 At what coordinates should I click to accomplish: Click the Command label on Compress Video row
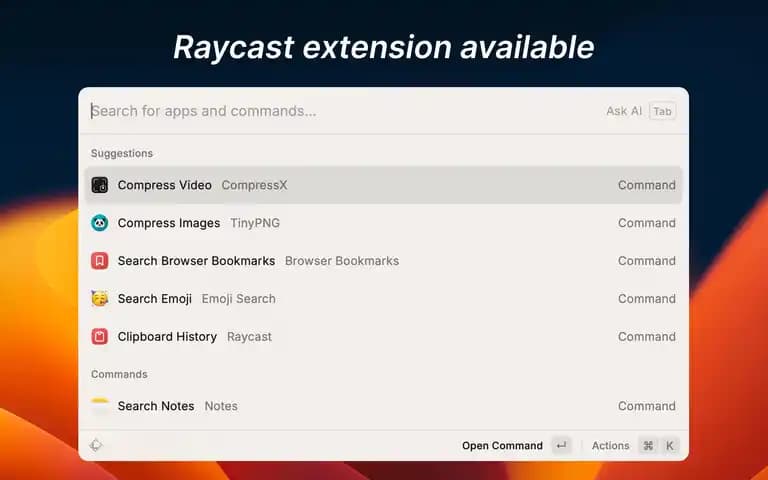(x=647, y=185)
